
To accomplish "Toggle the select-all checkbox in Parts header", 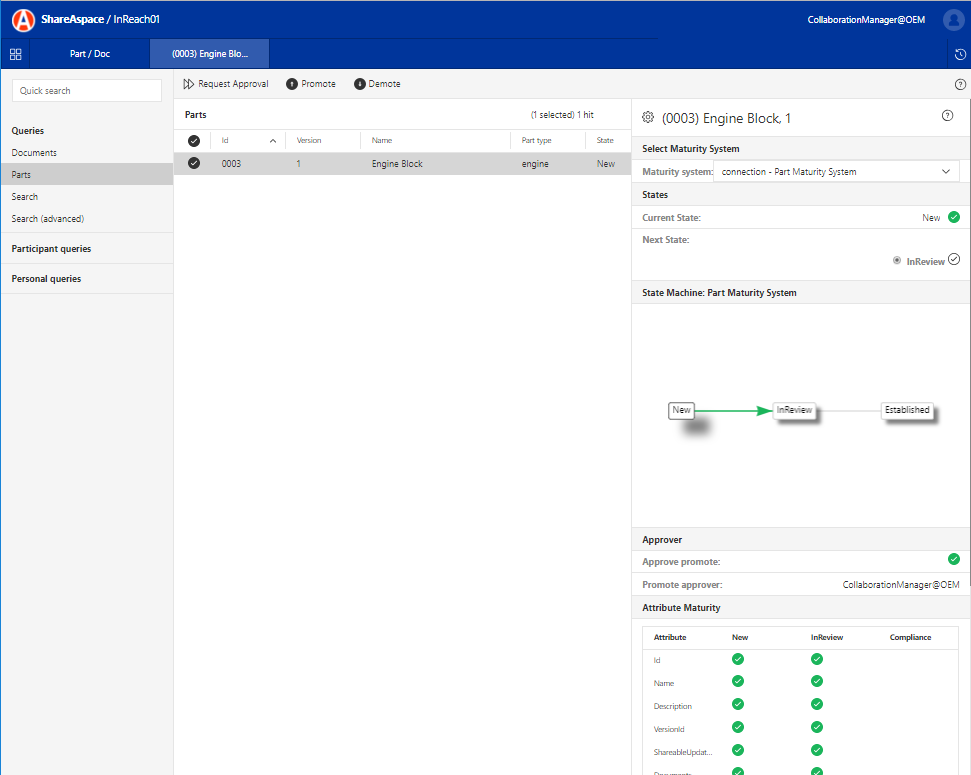I will click(194, 141).
